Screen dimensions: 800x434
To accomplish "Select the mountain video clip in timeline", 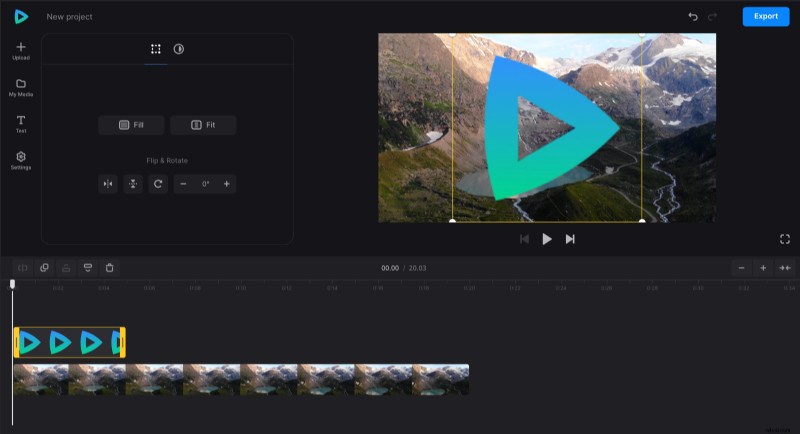I will coord(241,379).
